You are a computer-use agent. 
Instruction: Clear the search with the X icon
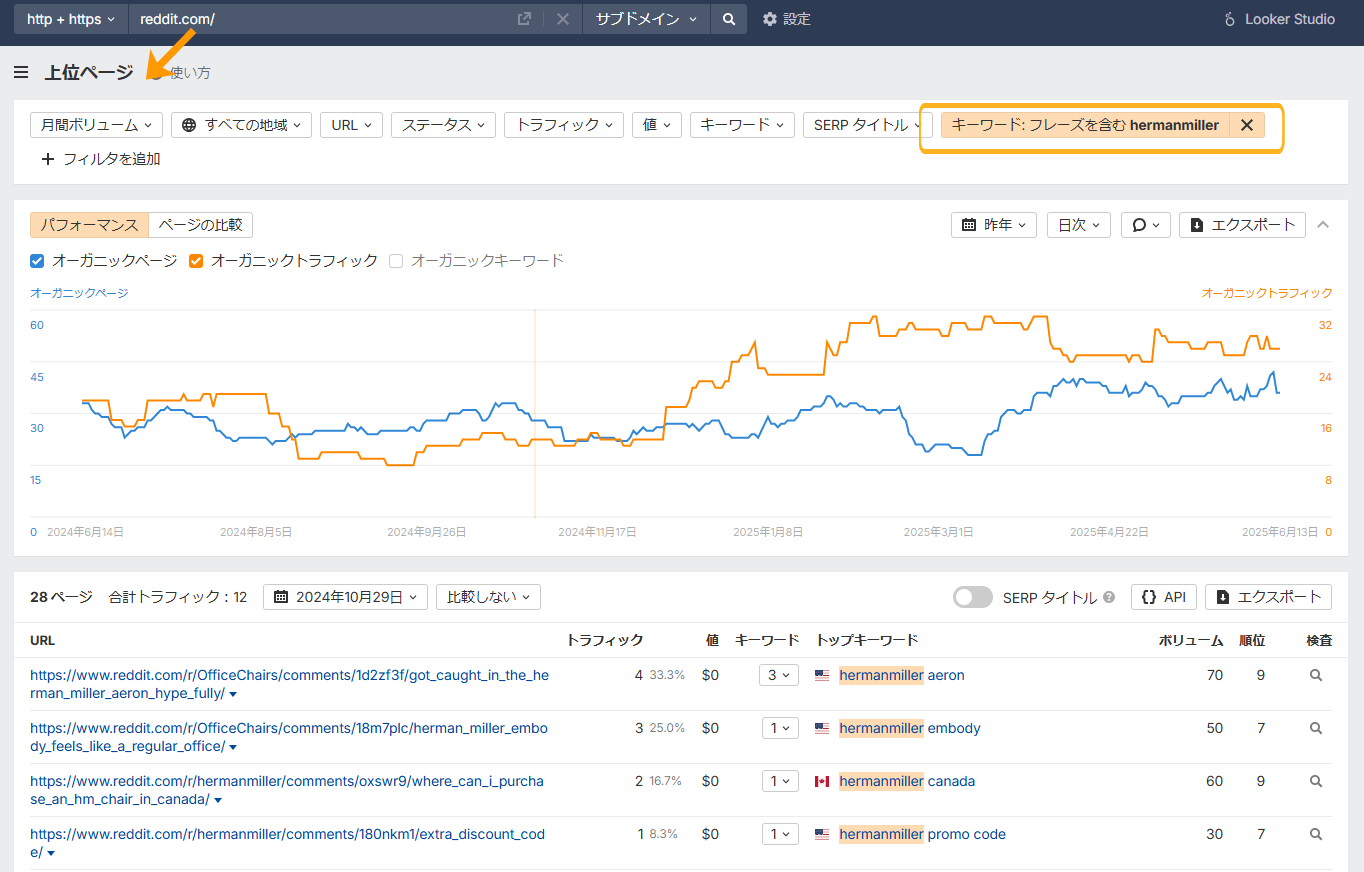pos(561,18)
